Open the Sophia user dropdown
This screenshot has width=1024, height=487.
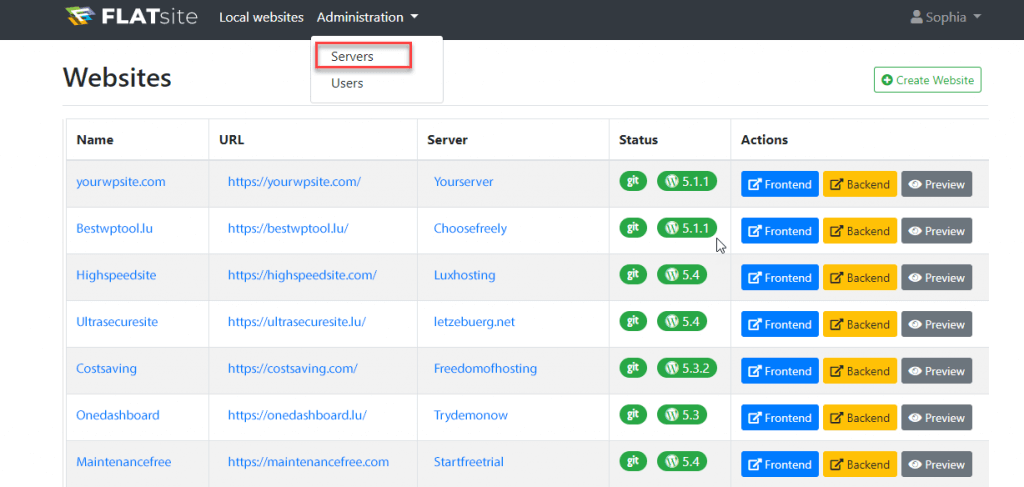(x=946, y=18)
